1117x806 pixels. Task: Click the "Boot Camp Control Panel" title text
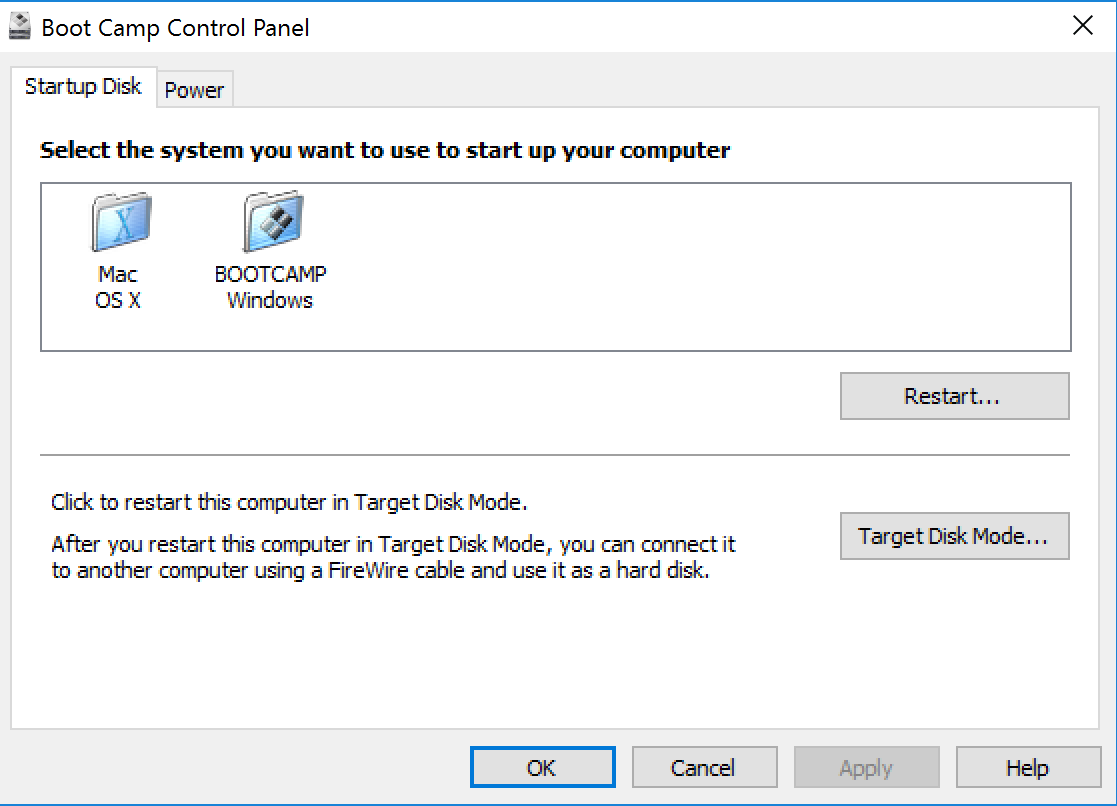coord(175,27)
